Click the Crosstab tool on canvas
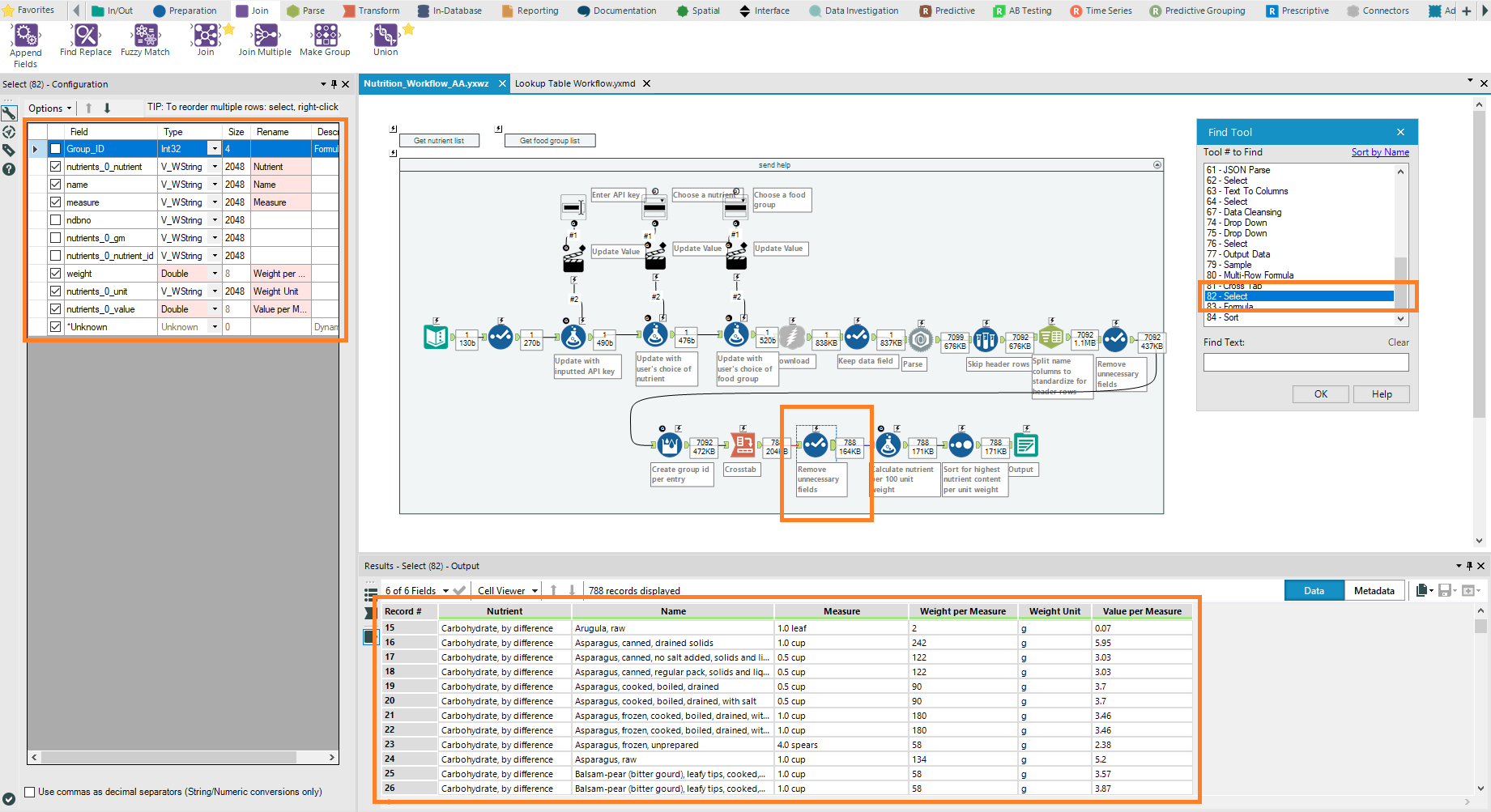The image size is (1491, 812). click(x=743, y=444)
